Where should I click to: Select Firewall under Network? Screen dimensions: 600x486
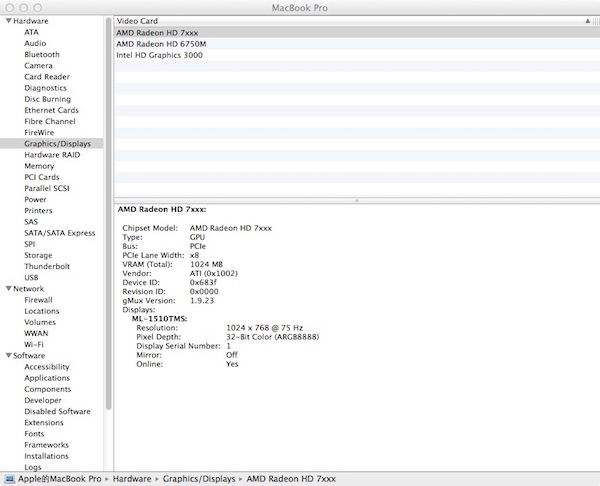tap(38, 300)
